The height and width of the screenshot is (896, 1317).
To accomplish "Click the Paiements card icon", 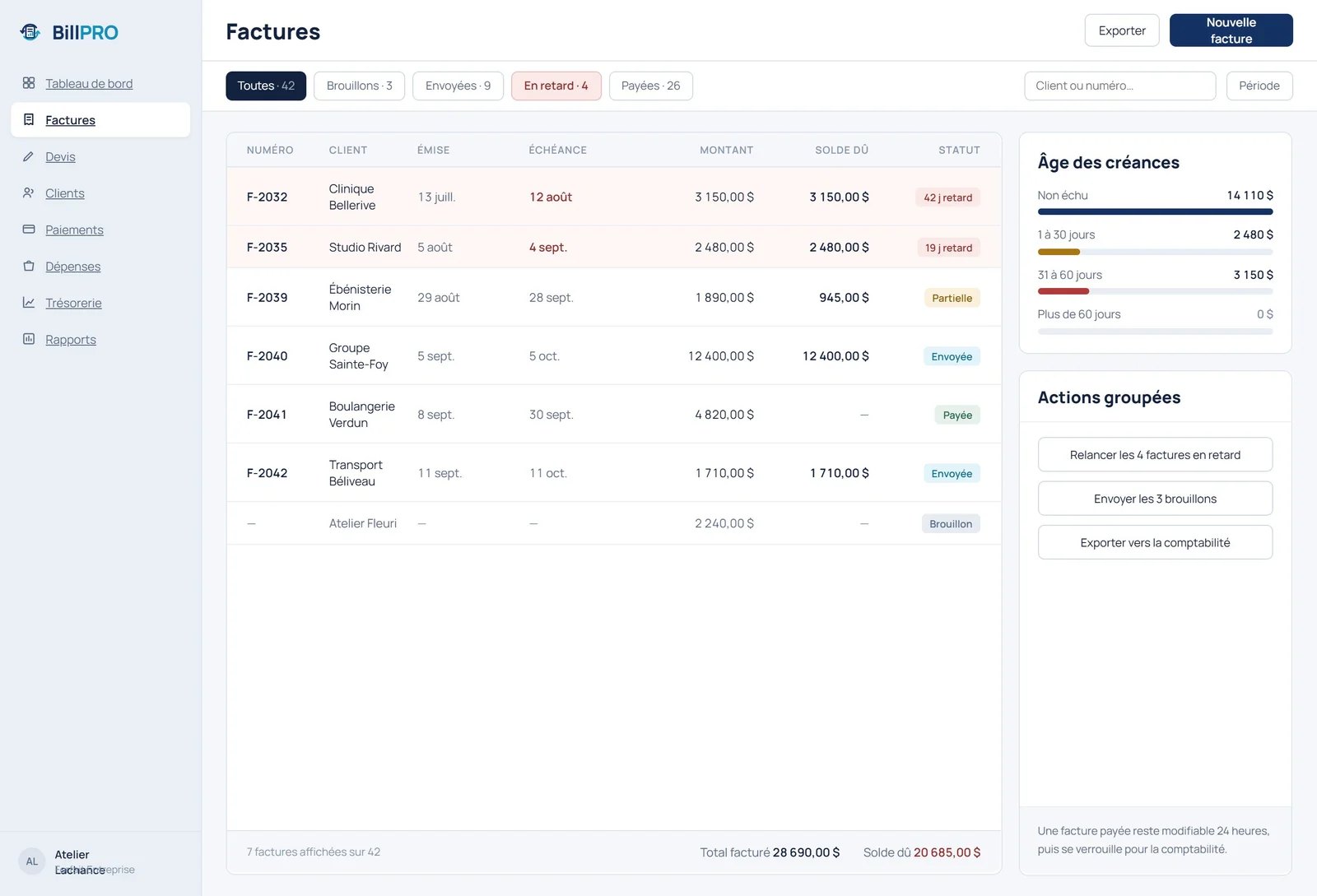I will pyautogui.click(x=29, y=230).
